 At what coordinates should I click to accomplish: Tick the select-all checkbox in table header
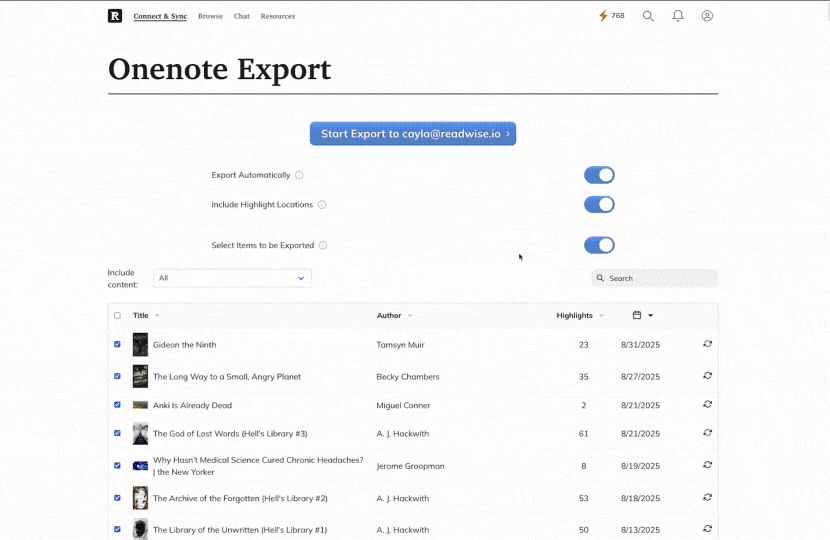[118, 316]
